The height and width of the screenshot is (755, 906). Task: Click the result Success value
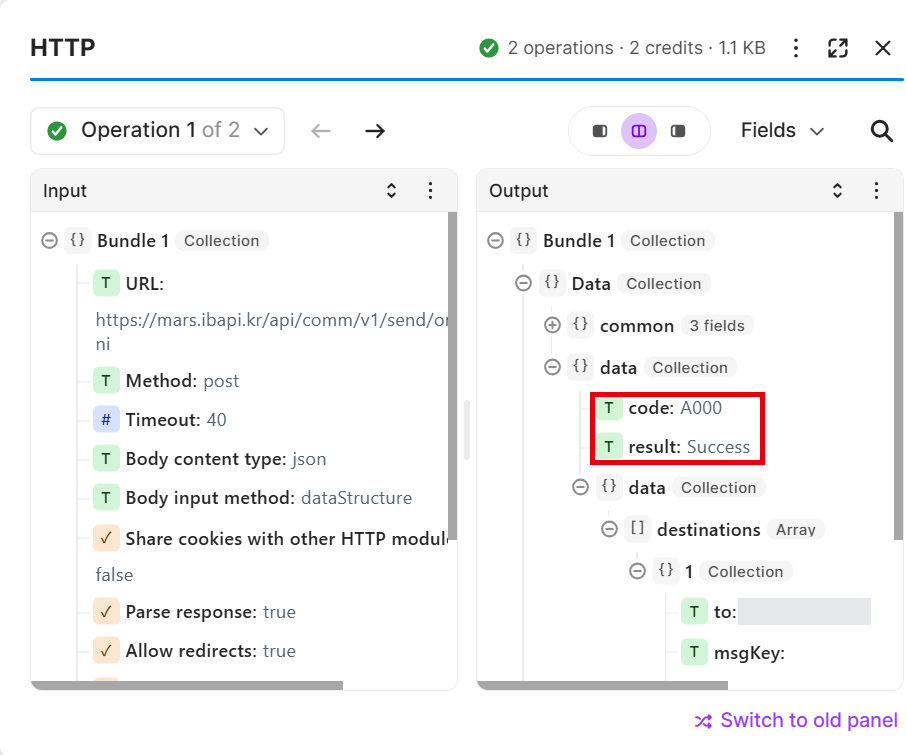(718, 447)
